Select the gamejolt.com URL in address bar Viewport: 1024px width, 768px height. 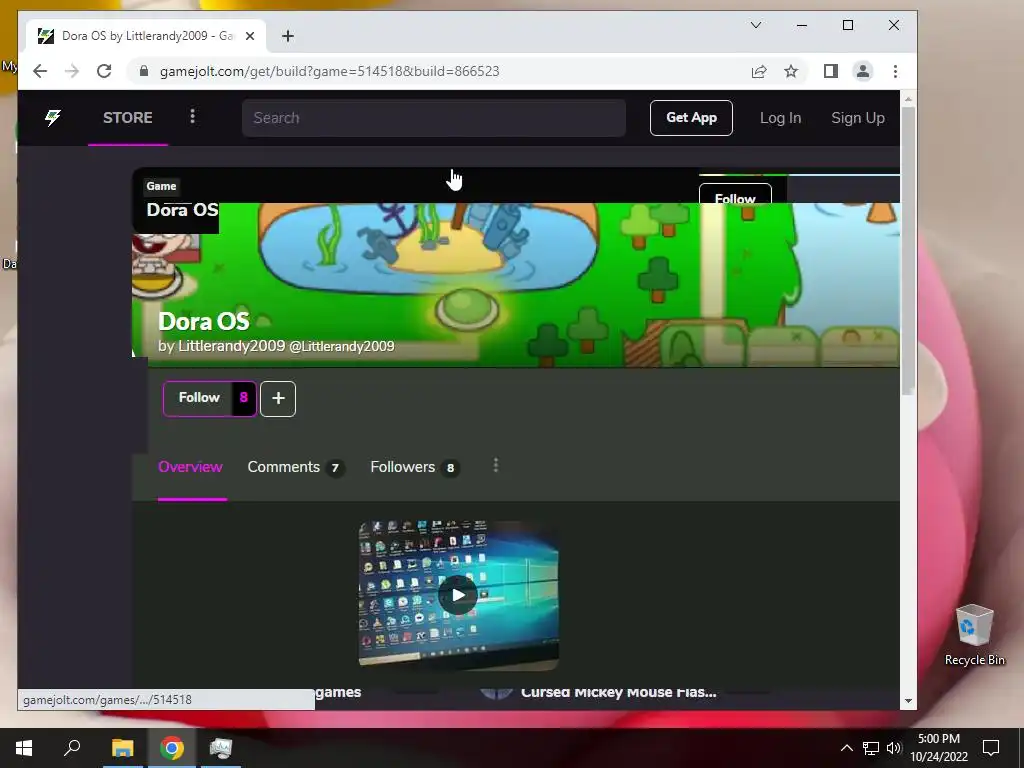point(329,71)
